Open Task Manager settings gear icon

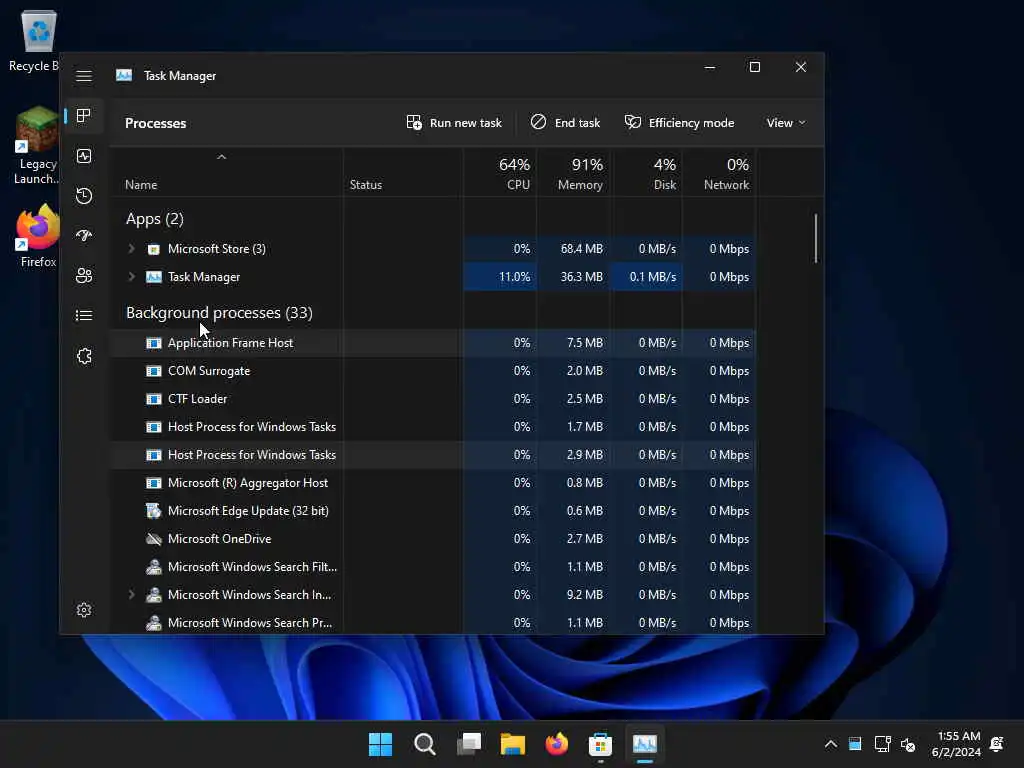[84, 610]
